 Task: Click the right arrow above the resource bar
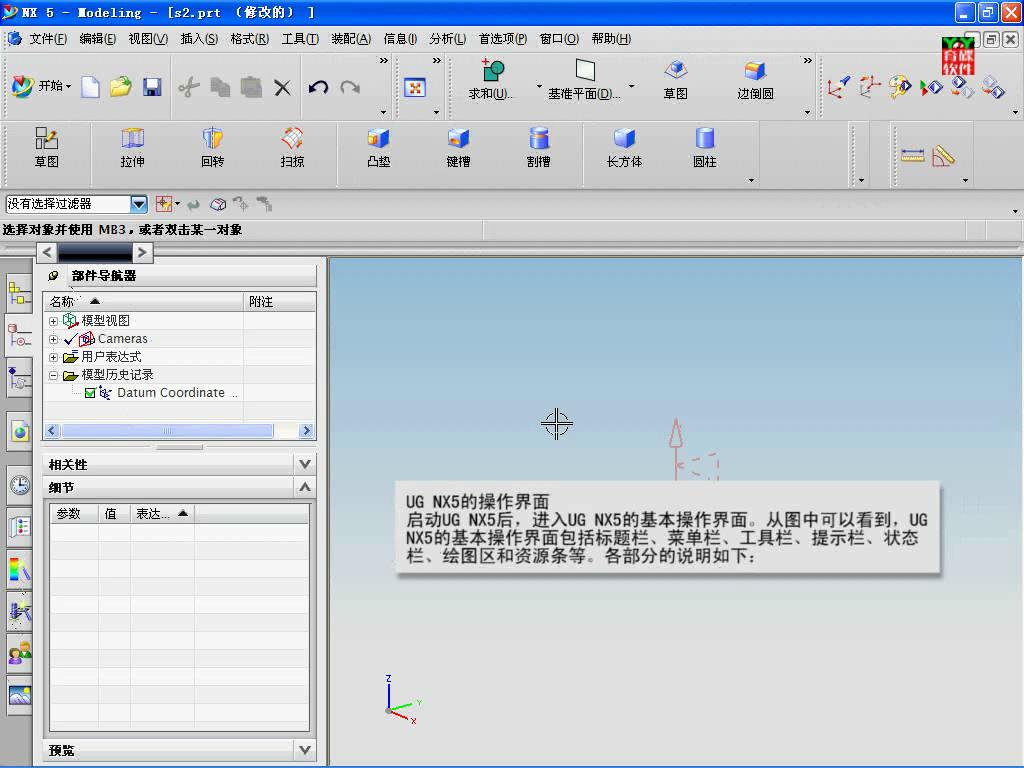click(x=142, y=252)
